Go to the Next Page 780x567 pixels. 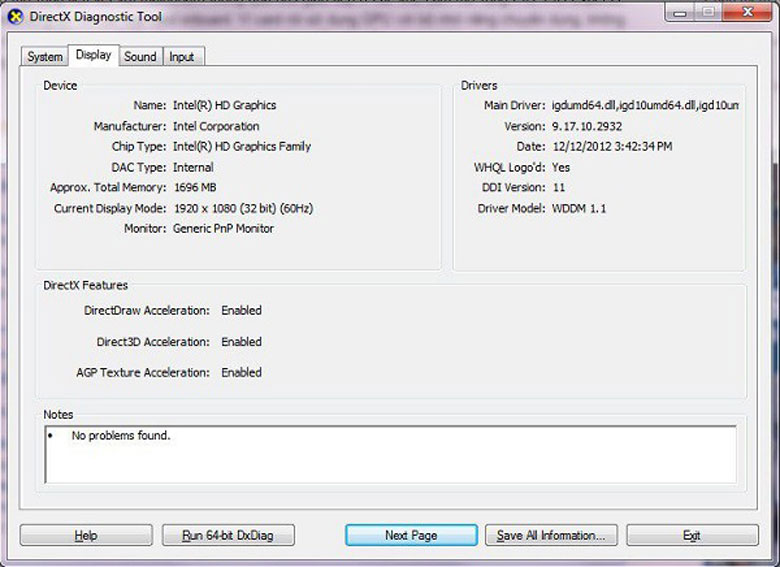pyautogui.click(x=411, y=535)
